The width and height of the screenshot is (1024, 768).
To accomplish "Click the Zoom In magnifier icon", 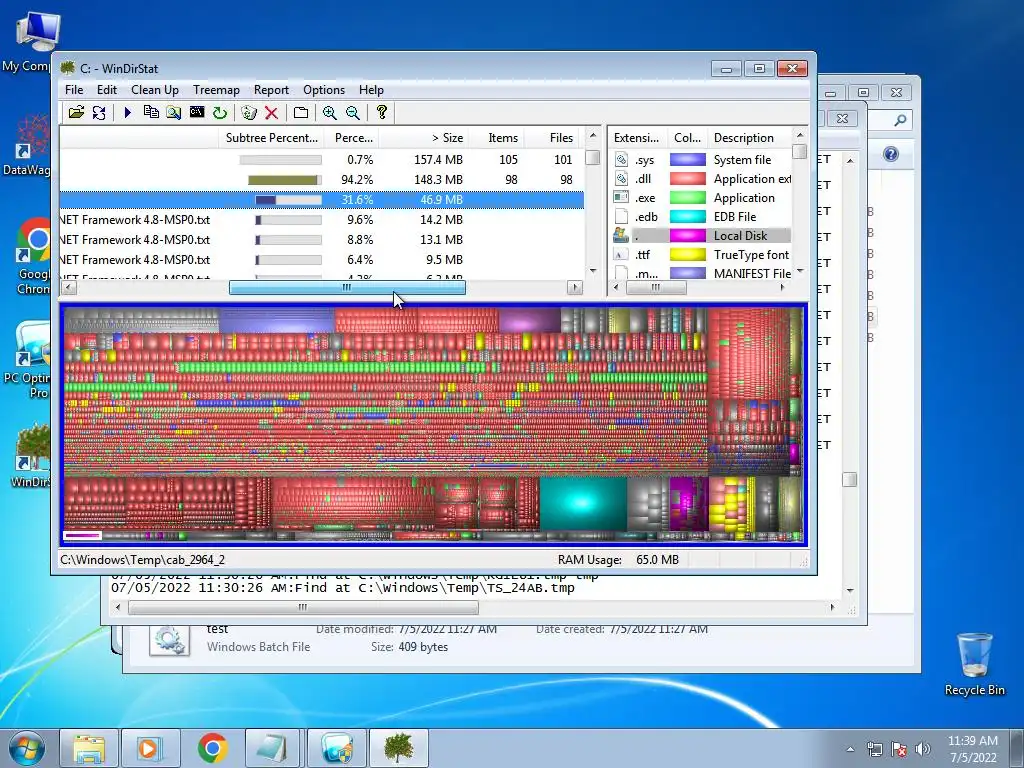I will click(330, 112).
